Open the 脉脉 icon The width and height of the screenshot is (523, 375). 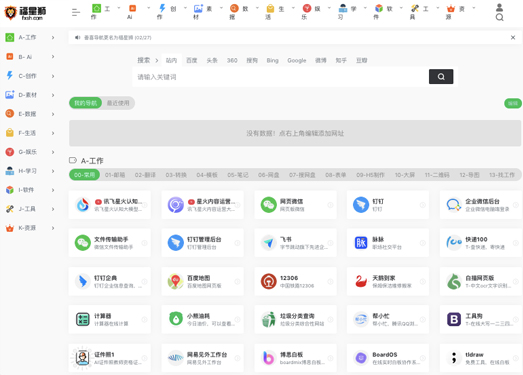tap(361, 243)
